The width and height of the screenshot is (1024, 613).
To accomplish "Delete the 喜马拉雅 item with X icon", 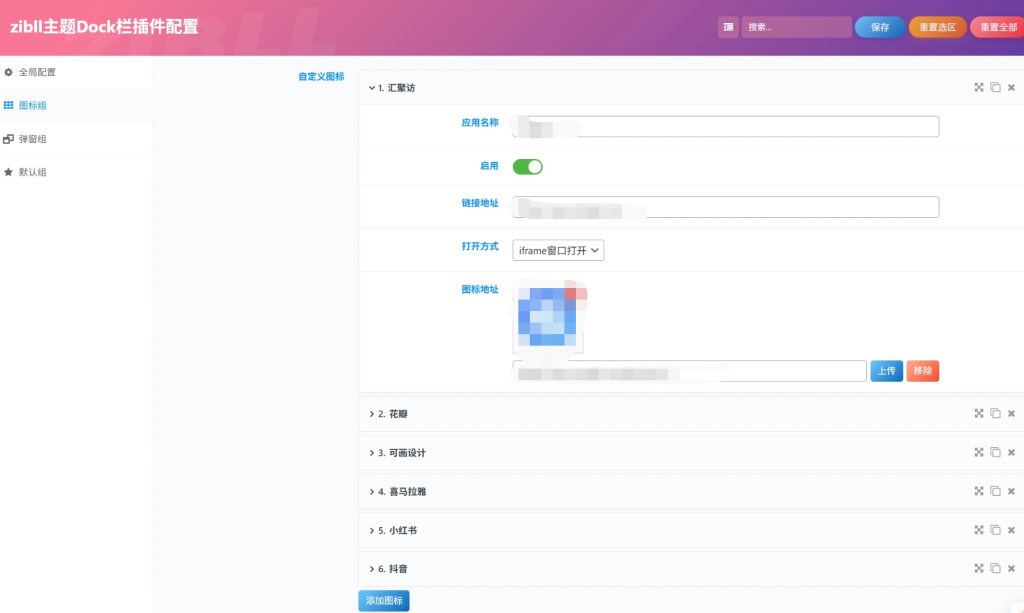I will 1011,492.
